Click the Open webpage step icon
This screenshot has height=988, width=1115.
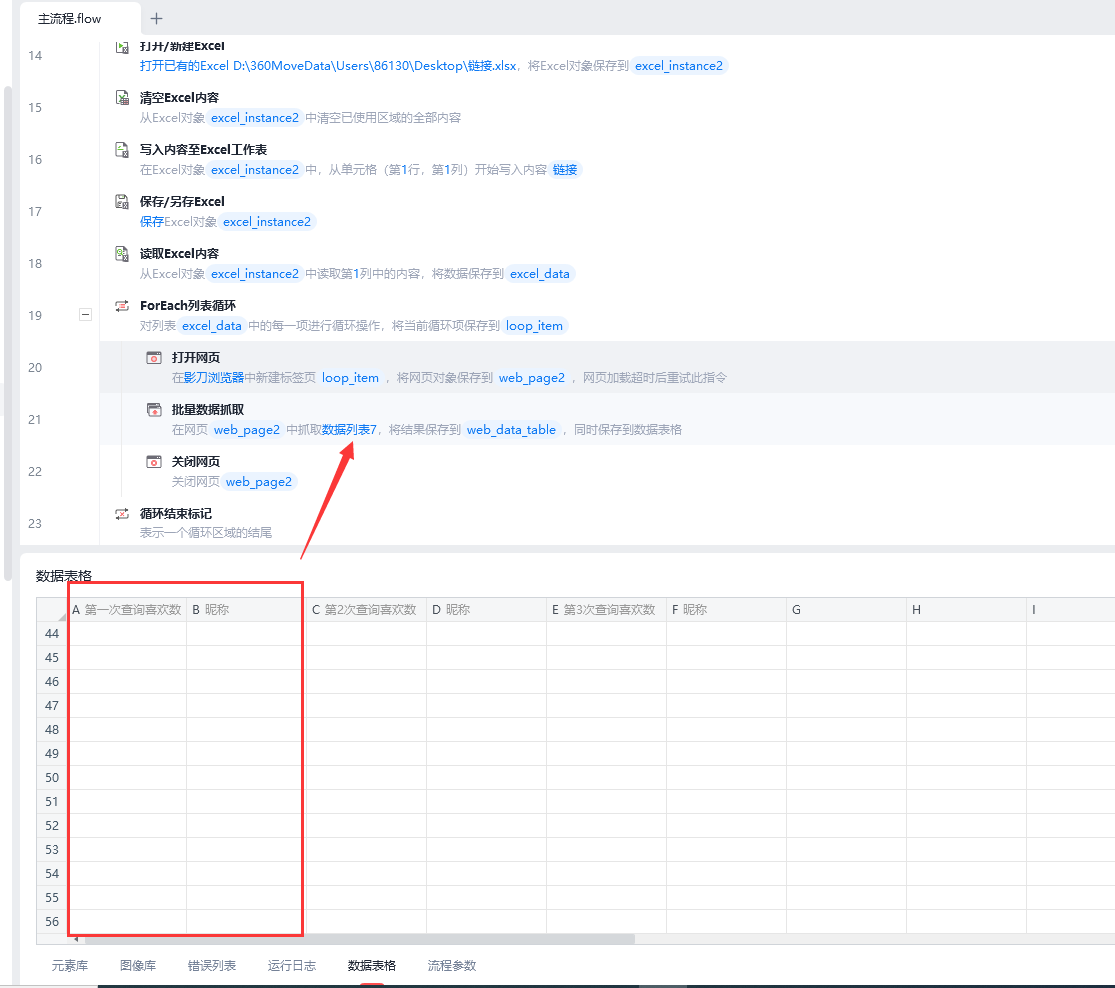[x=154, y=358]
